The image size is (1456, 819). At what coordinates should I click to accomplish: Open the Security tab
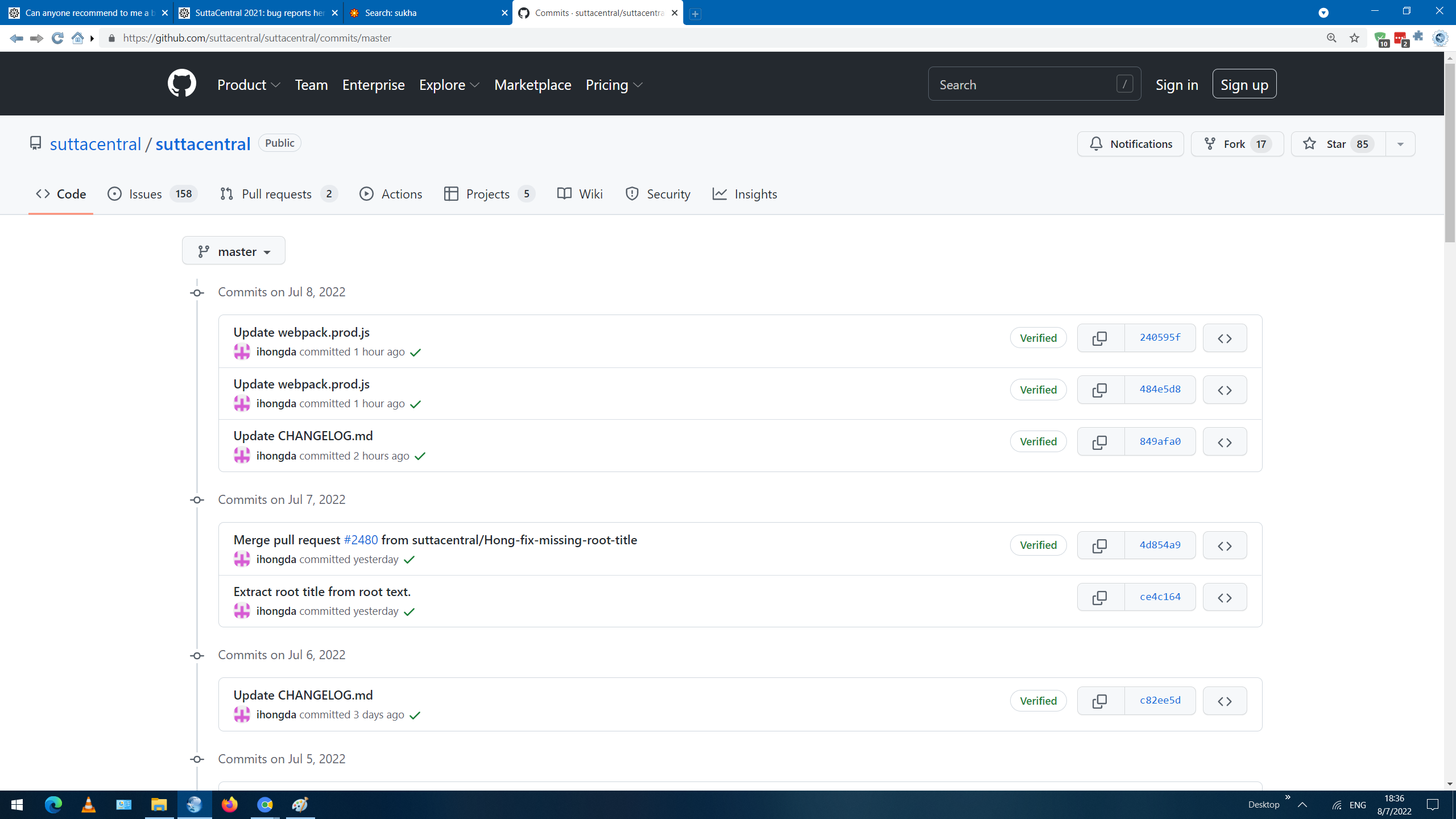(657, 194)
